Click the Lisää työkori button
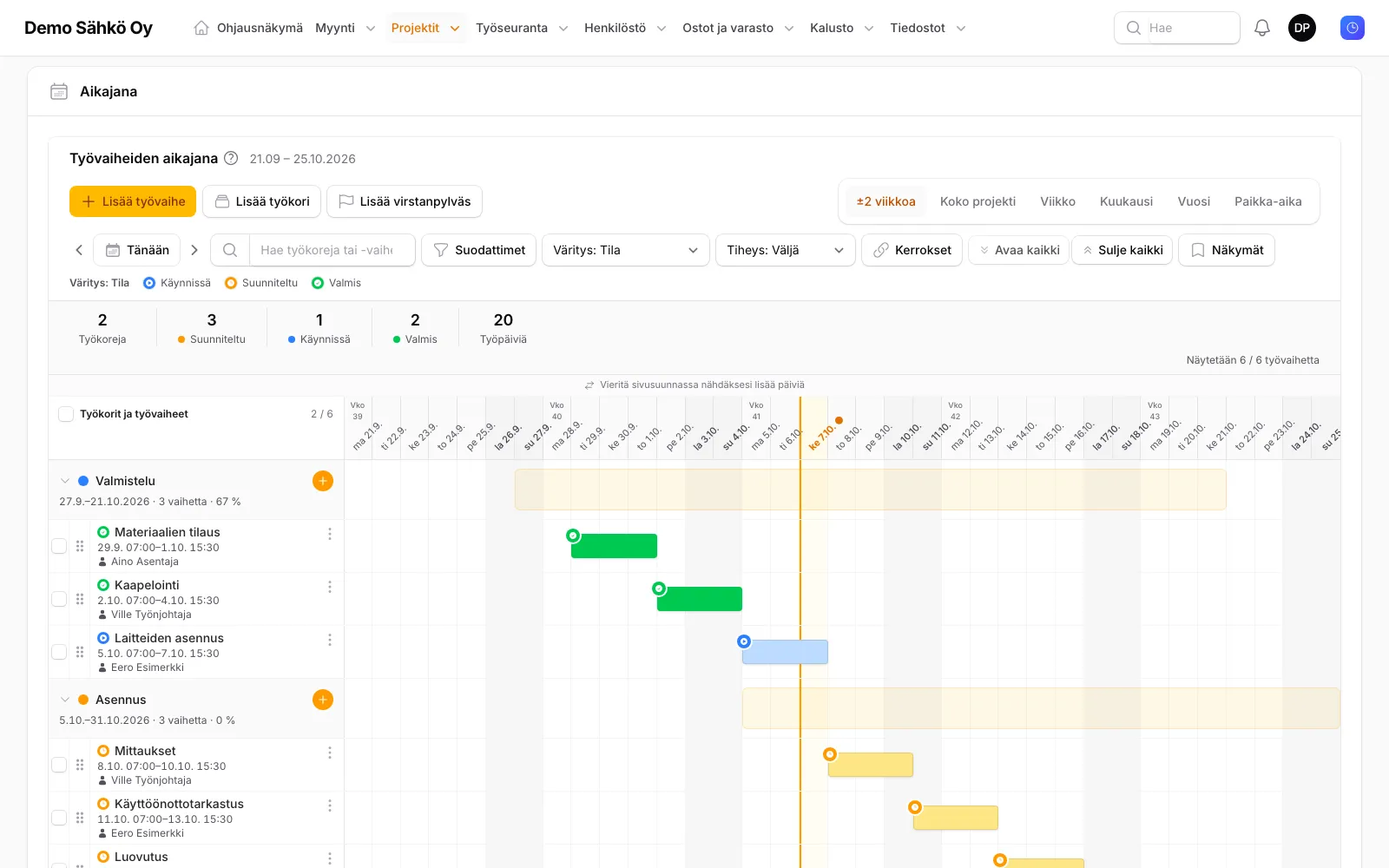 [262, 201]
